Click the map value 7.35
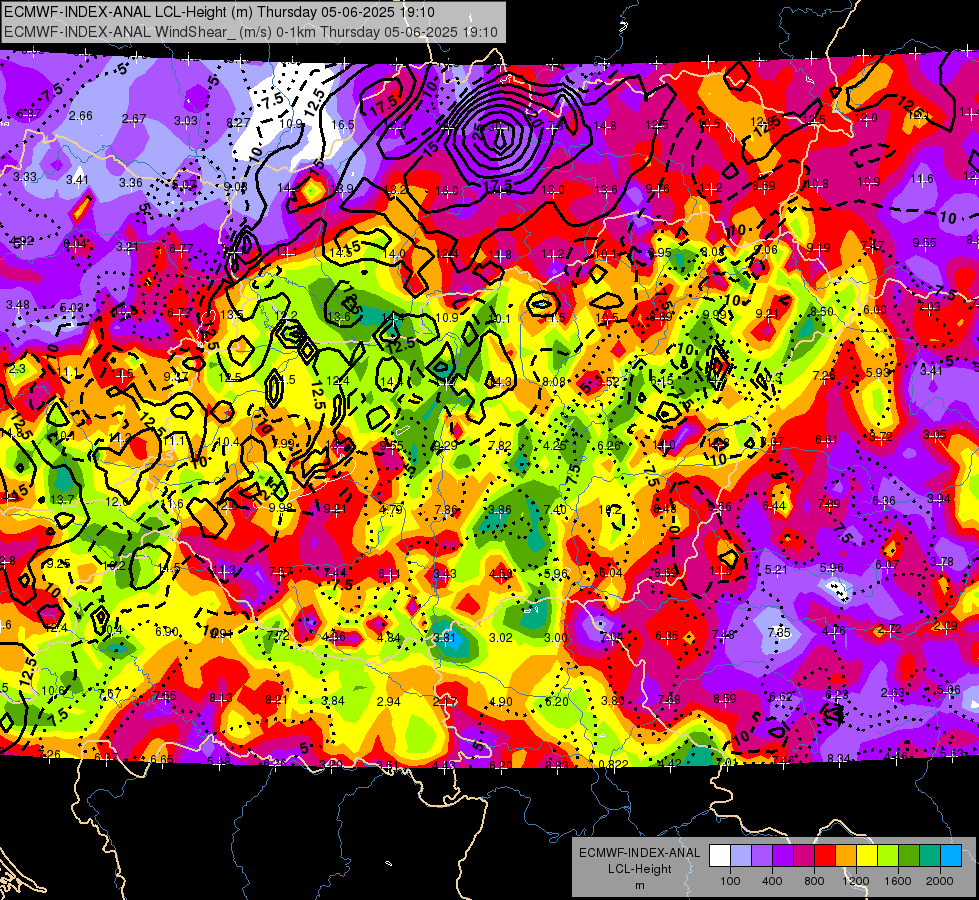Image resolution: width=979 pixels, height=900 pixels. tap(779, 633)
